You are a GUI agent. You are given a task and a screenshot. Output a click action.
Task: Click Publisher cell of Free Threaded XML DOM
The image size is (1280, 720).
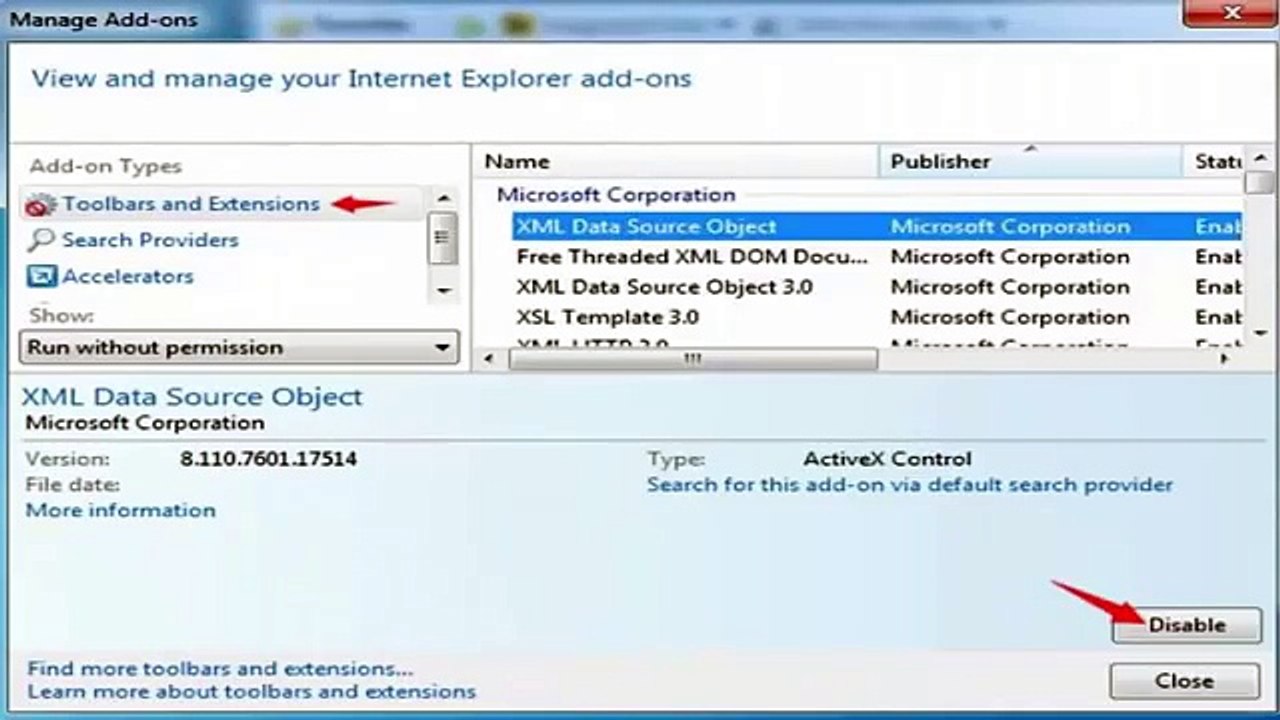point(1010,257)
